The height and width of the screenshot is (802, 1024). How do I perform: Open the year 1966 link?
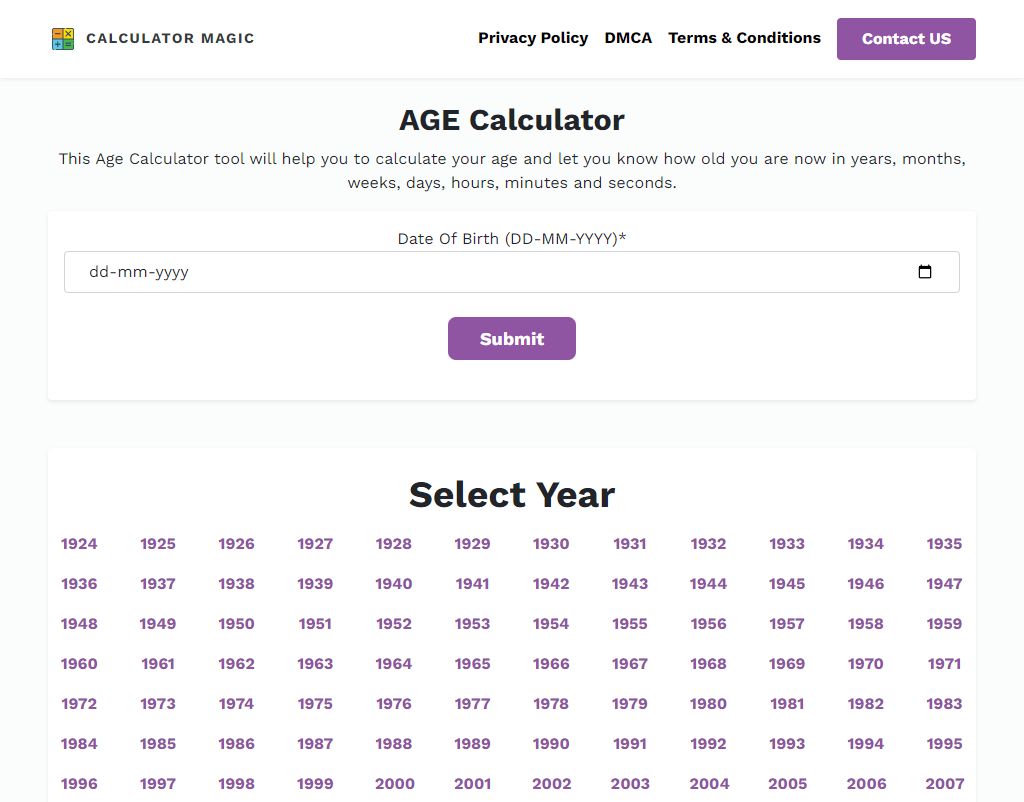551,664
